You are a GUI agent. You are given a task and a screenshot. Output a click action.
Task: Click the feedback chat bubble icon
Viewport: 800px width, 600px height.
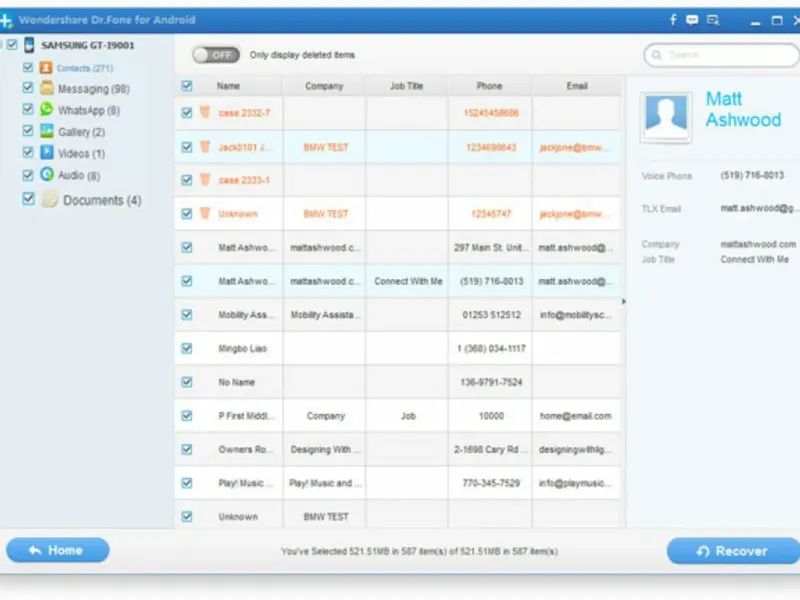[692, 20]
